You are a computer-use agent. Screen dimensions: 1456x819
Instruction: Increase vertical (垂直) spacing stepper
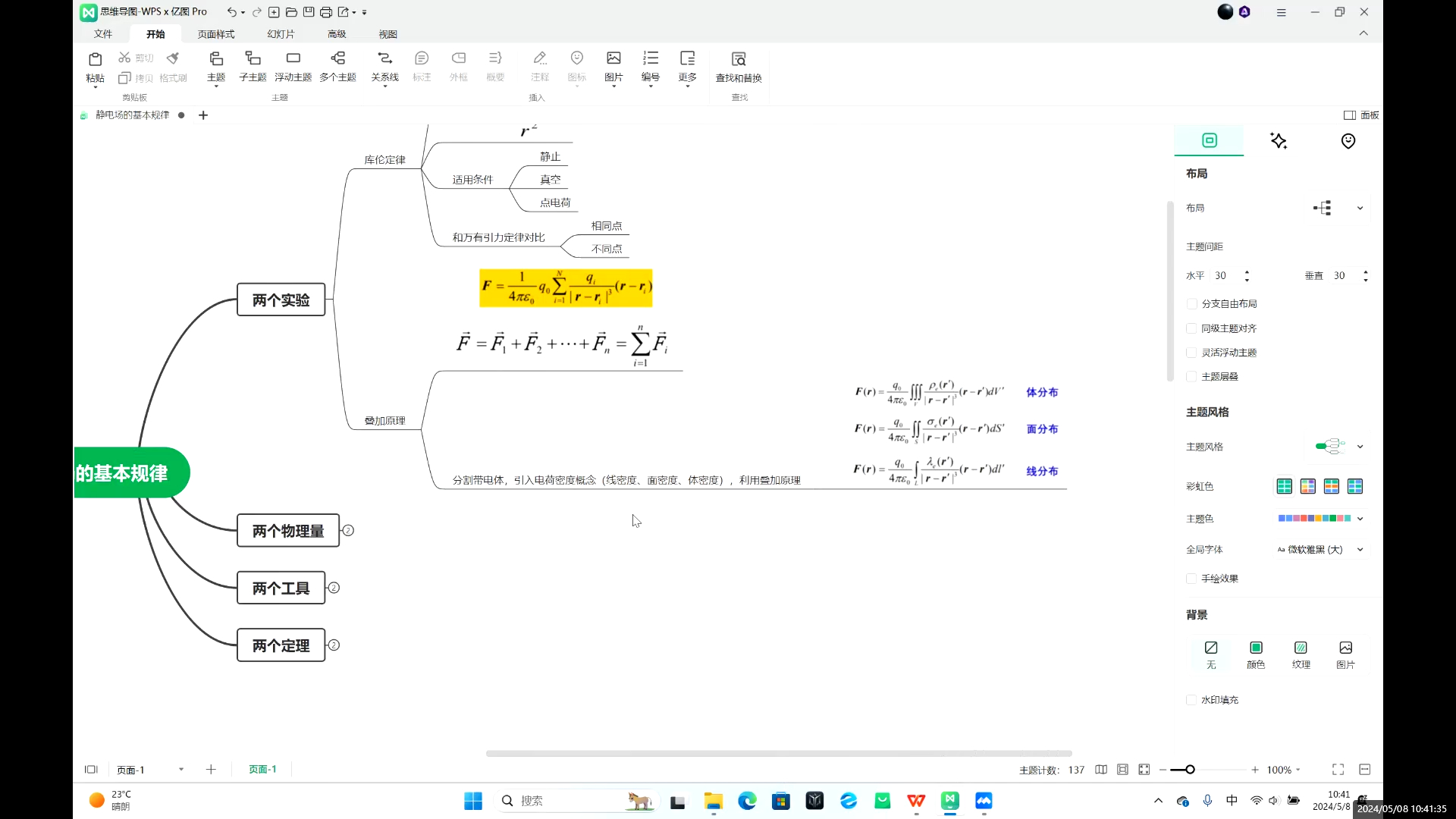point(1366,271)
